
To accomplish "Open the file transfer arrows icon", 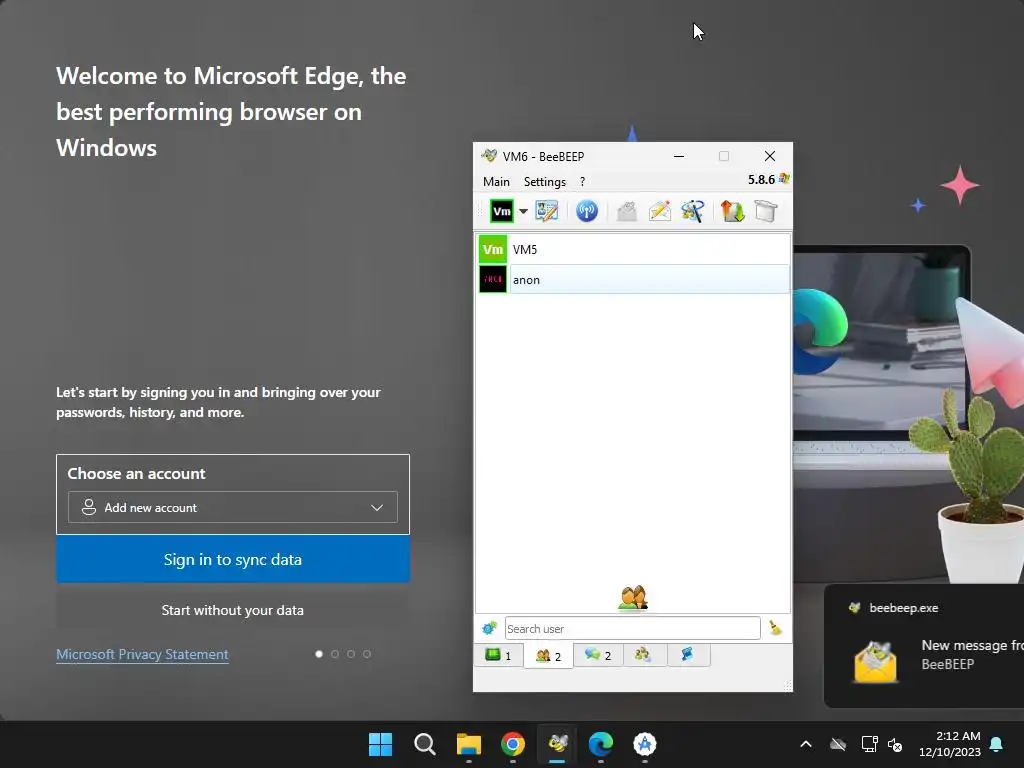I will point(732,211).
